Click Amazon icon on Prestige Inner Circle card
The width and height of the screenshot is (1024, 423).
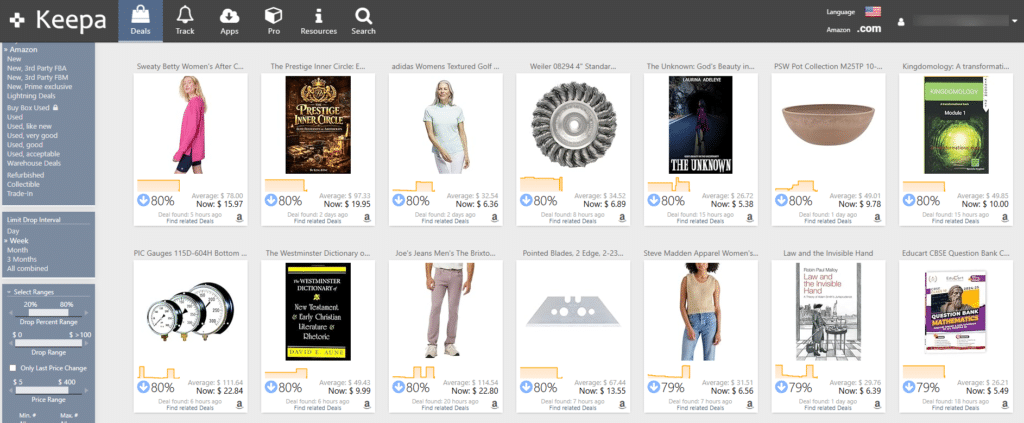(x=367, y=217)
